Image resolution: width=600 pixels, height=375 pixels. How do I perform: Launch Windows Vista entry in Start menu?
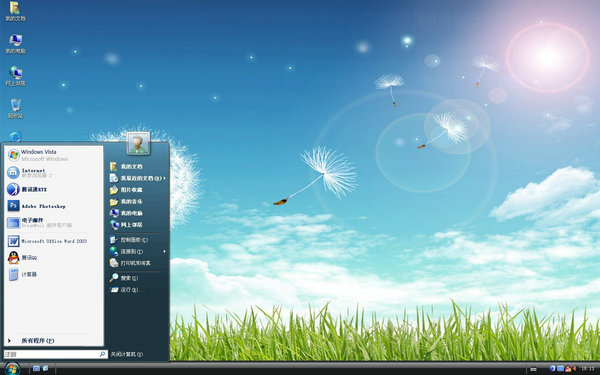[54, 155]
